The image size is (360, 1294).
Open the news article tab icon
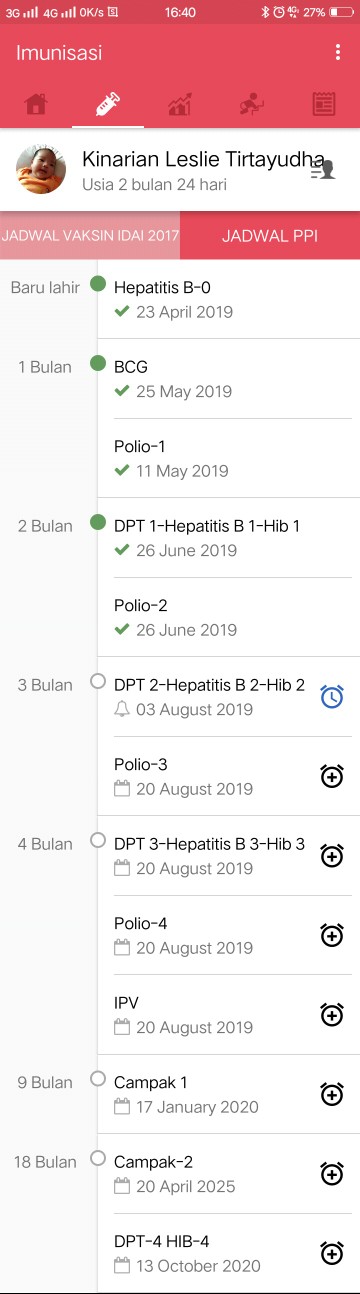pyautogui.click(x=324, y=104)
